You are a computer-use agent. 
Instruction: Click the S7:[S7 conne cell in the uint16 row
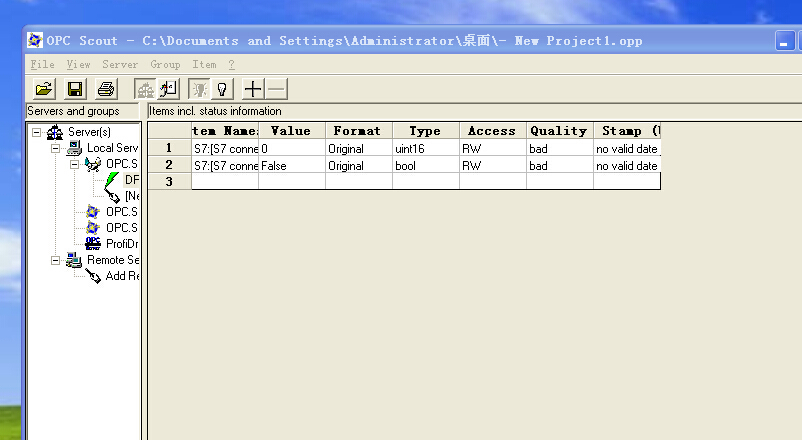tap(225, 148)
